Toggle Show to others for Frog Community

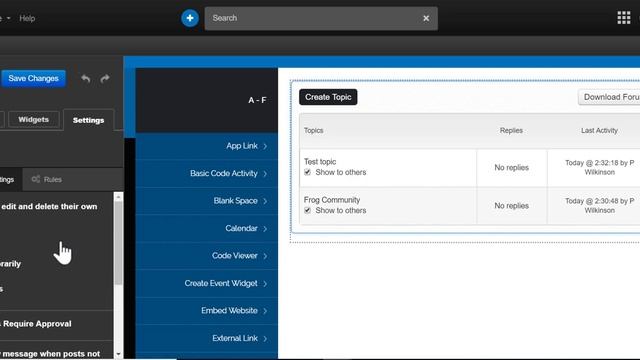(x=307, y=211)
